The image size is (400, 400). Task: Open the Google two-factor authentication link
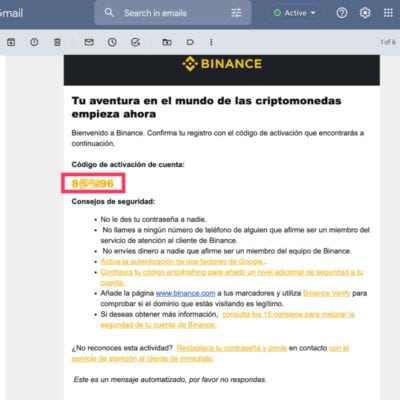pyautogui.click(x=182, y=262)
